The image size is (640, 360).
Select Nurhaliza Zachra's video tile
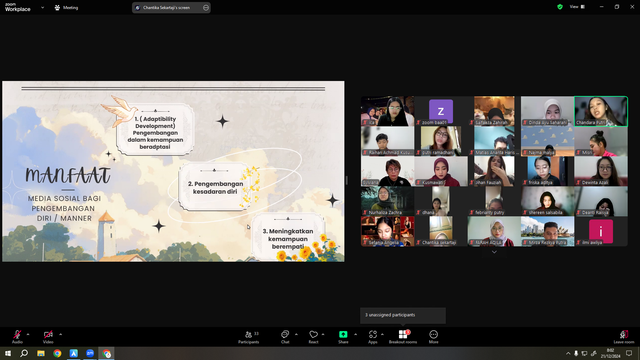click(x=387, y=201)
